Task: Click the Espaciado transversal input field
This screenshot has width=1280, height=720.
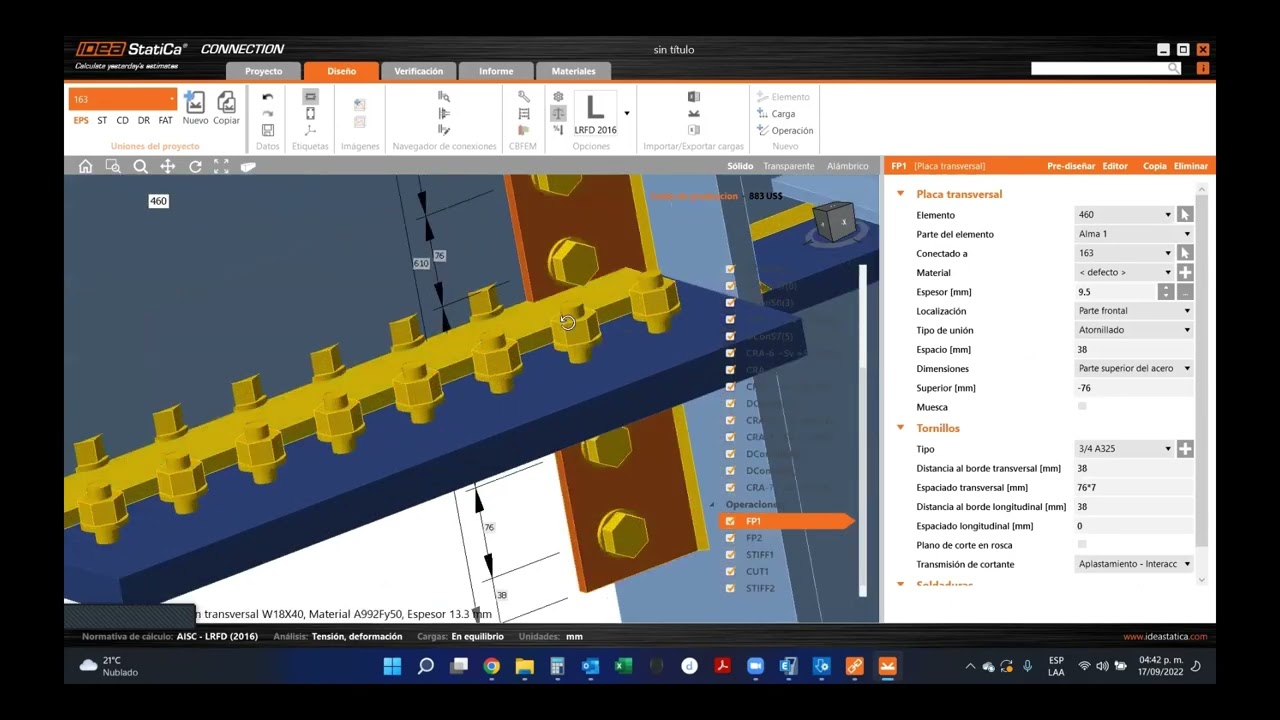Action: coord(1133,487)
